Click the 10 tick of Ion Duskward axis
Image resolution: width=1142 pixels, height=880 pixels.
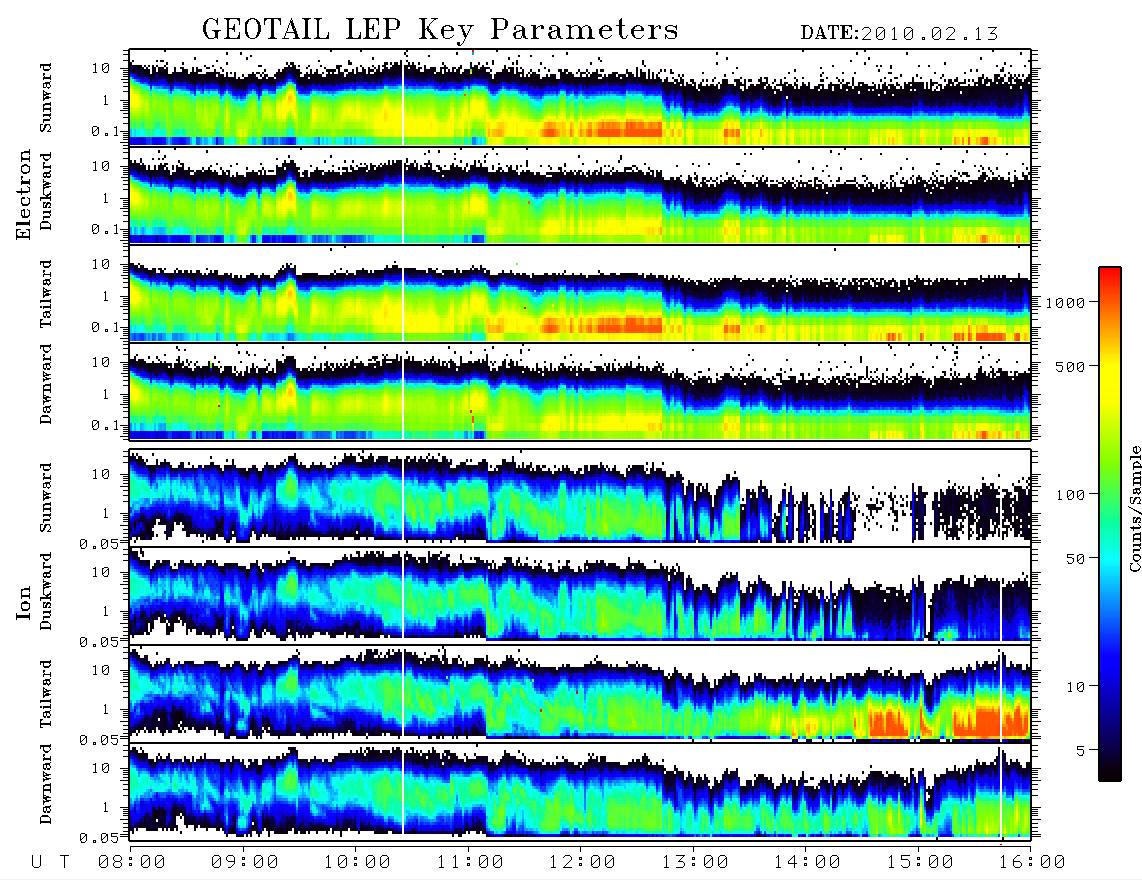pyautogui.click(x=101, y=573)
